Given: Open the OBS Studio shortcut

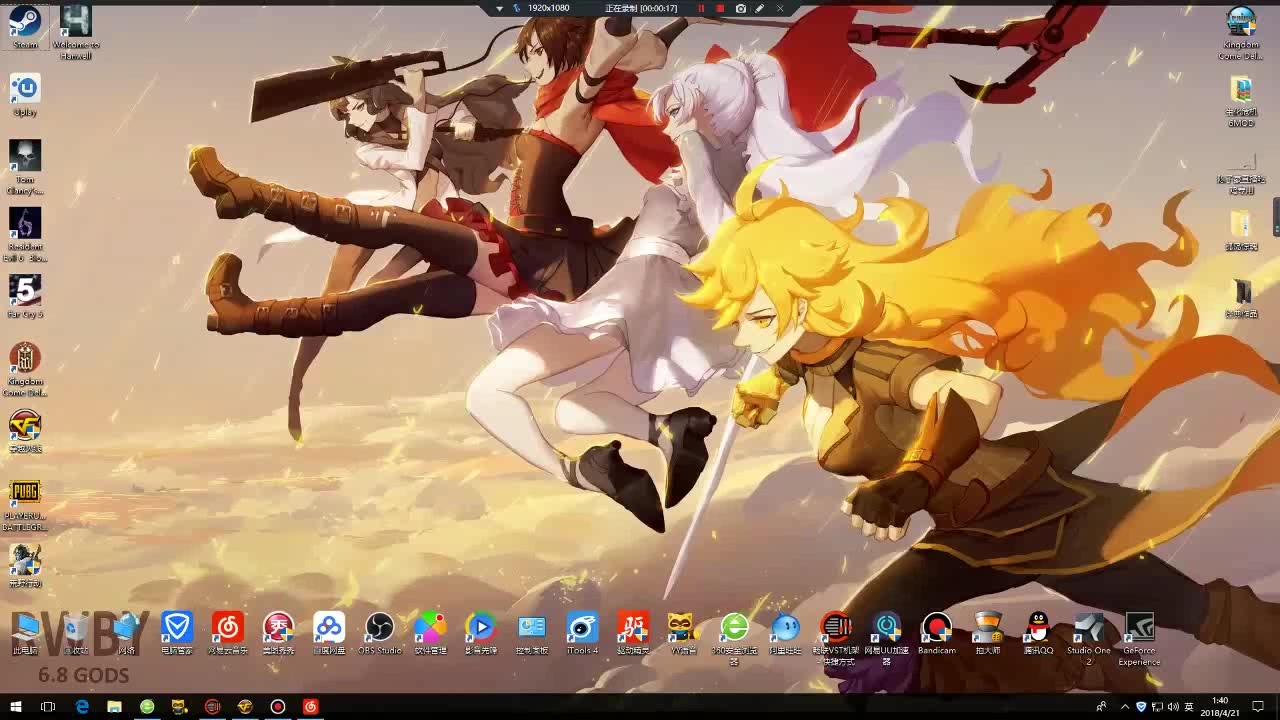Looking at the screenshot, I should click(x=379, y=633).
